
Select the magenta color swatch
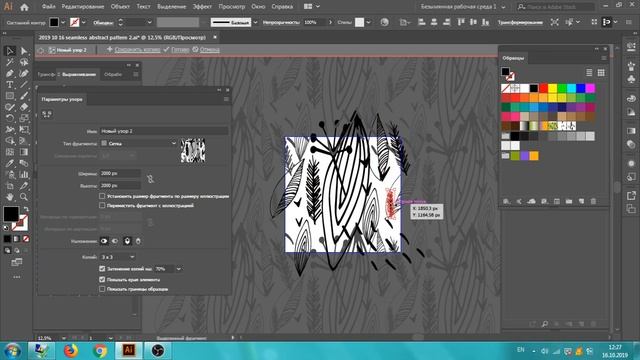[x=590, y=88]
